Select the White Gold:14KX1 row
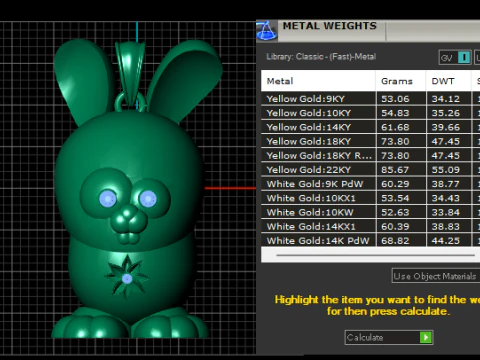480x360 pixels. click(370, 226)
